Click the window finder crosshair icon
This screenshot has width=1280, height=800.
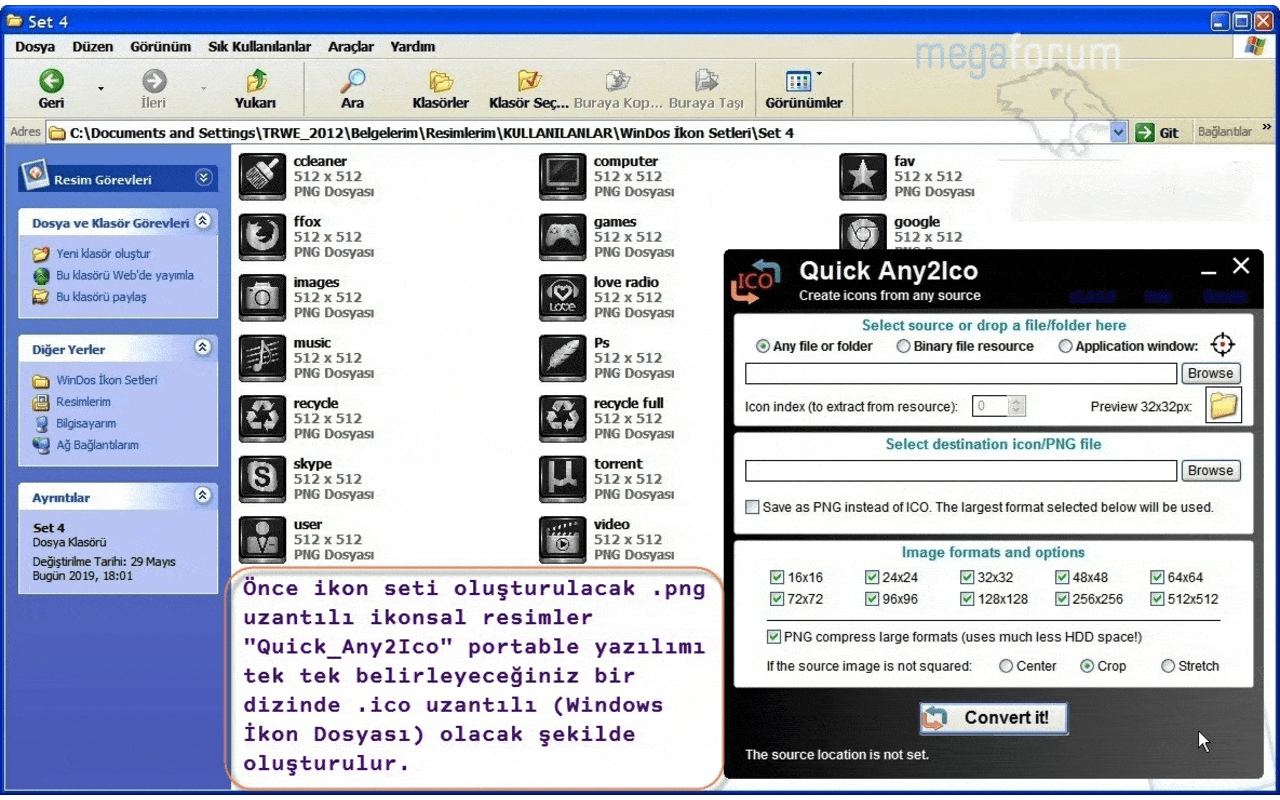[x=1222, y=345]
